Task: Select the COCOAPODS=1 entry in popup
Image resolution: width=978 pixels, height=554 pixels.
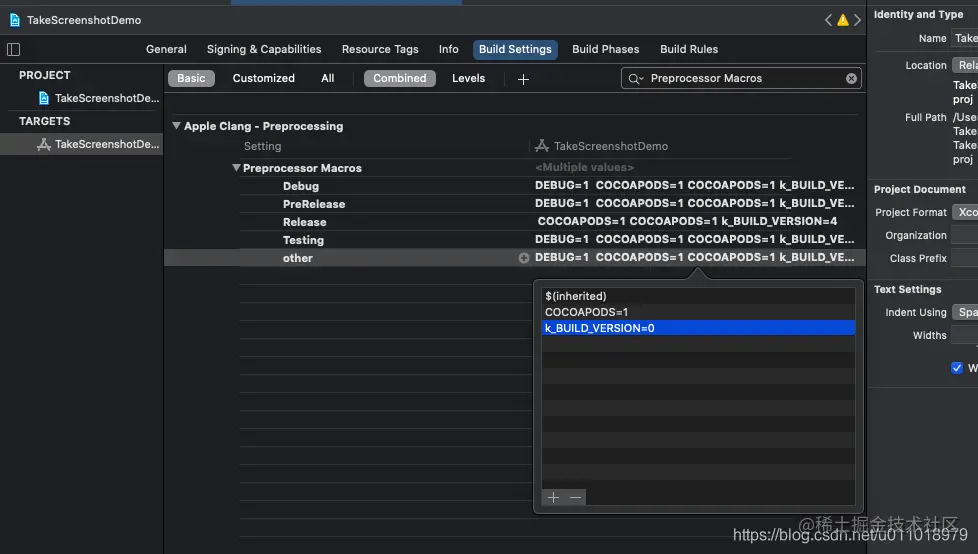Action: [x=698, y=312]
